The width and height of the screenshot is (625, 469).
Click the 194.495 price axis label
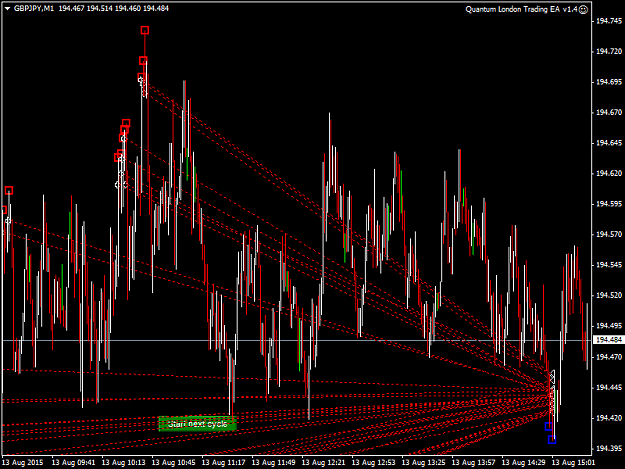click(x=609, y=326)
